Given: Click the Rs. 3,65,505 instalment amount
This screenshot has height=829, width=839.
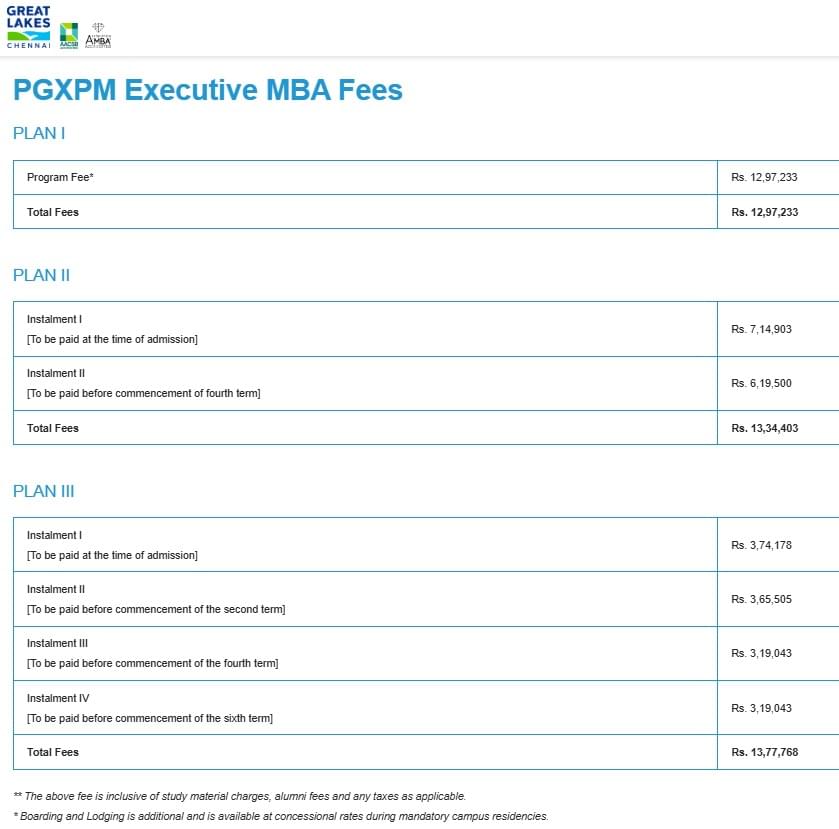Looking at the screenshot, I should 761,599.
